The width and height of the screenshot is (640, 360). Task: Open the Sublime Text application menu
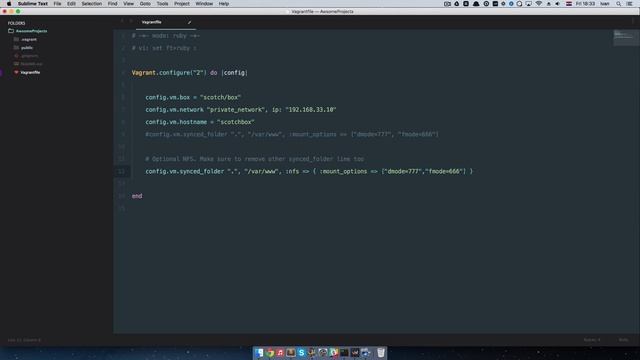point(33,4)
